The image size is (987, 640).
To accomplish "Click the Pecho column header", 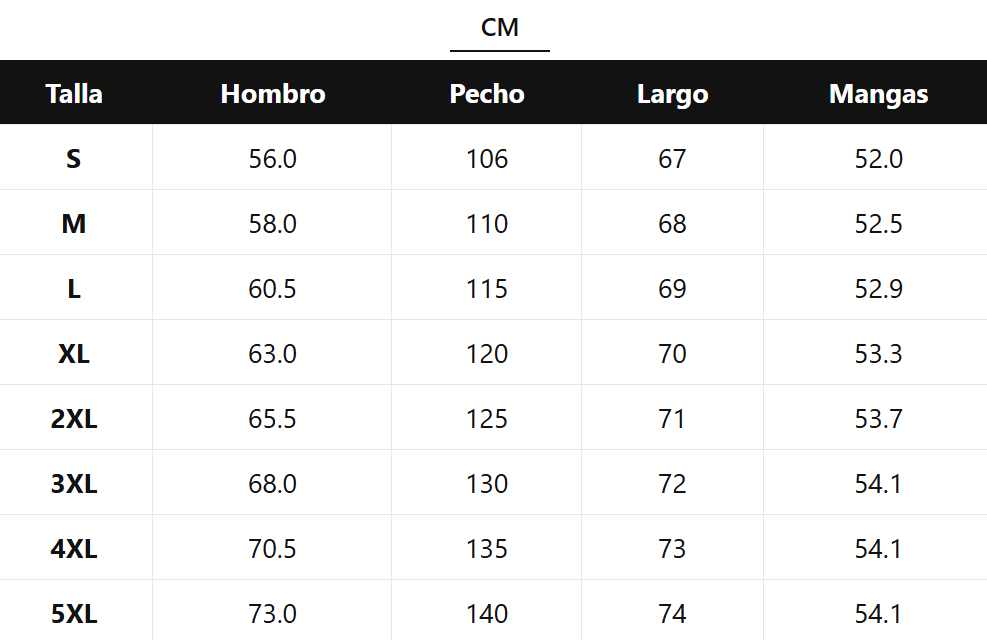I will pos(487,94).
